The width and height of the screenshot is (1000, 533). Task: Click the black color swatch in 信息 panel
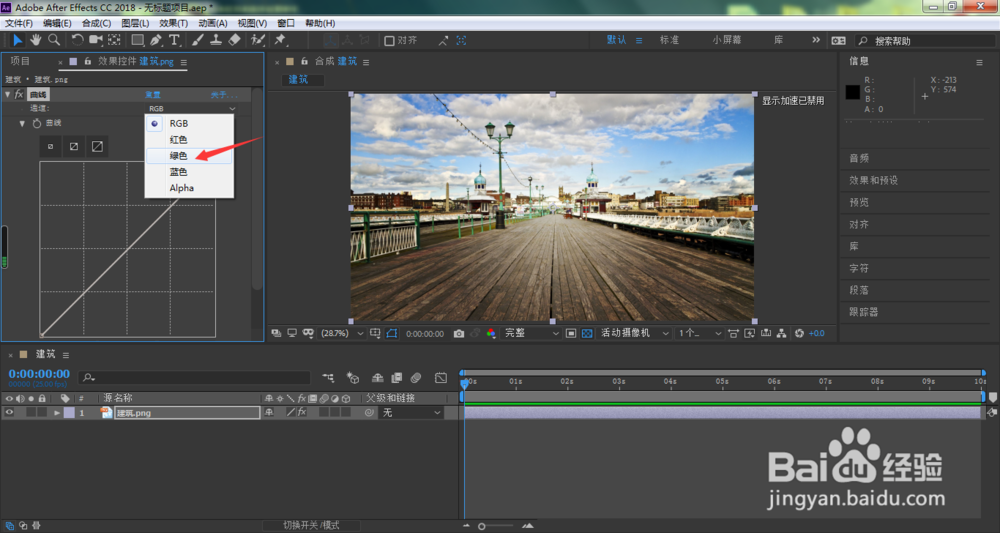[x=853, y=92]
